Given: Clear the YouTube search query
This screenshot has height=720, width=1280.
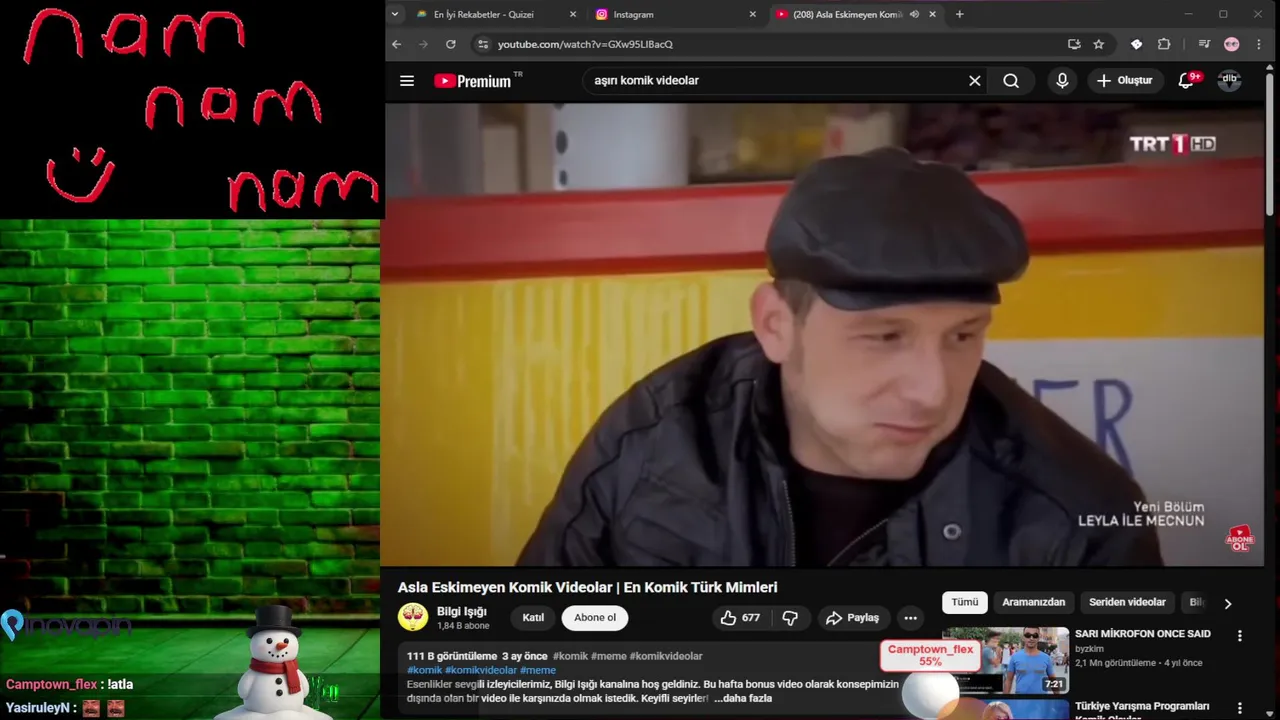Looking at the screenshot, I should coord(975,81).
